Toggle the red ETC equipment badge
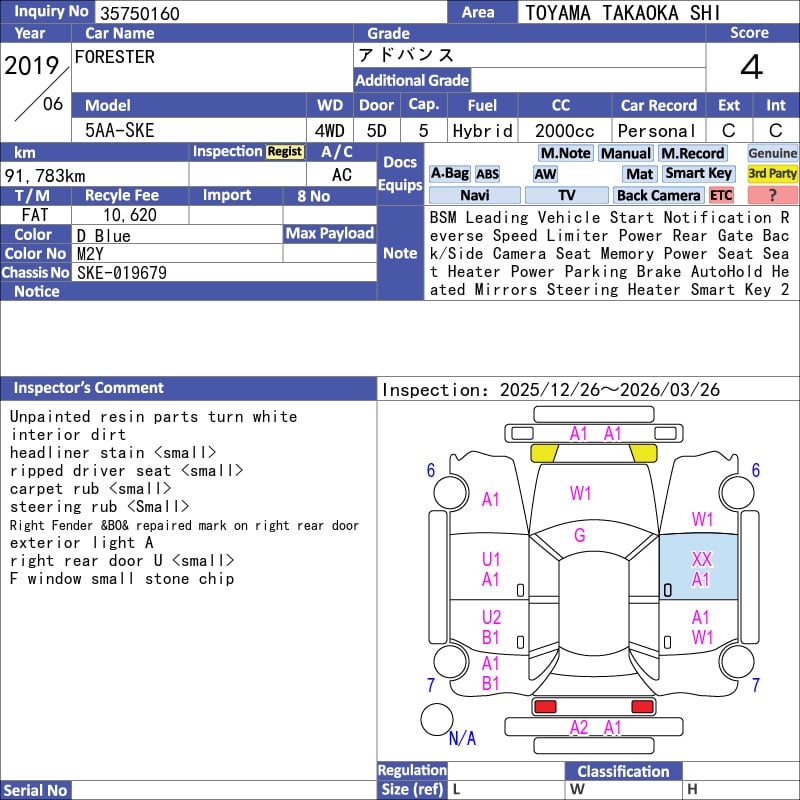The width and height of the screenshot is (800, 800). click(x=721, y=196)
